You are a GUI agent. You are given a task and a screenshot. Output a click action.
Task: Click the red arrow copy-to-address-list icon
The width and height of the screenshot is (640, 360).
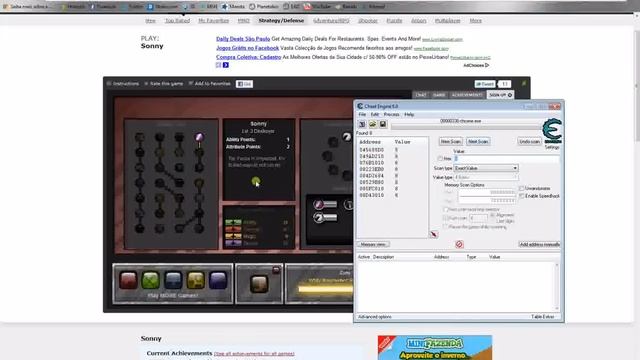click(433, 234)
